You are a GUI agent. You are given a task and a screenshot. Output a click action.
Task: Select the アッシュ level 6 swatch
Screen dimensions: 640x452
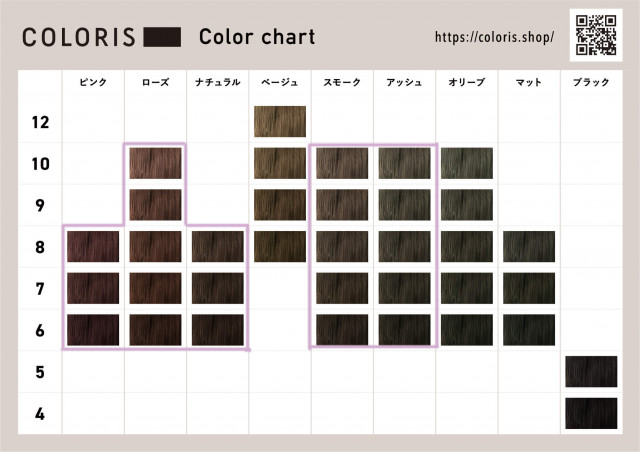[404, 329]
